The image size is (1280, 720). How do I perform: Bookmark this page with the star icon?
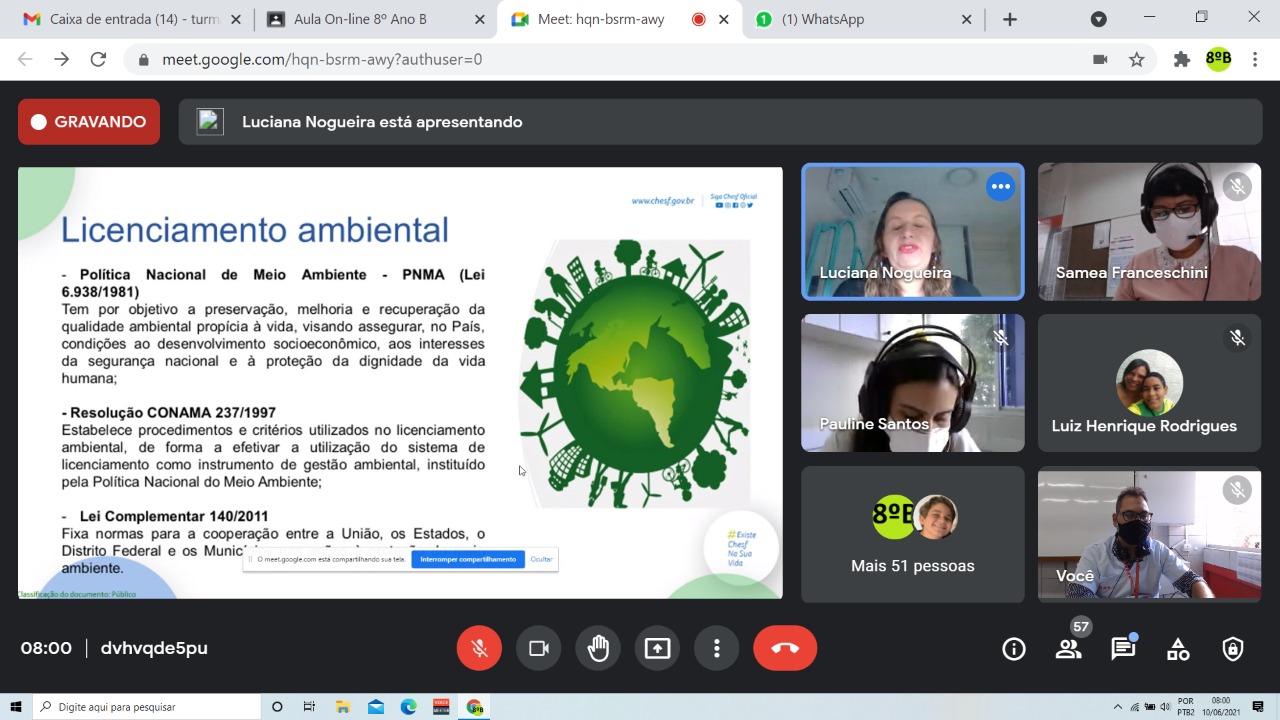(x=1137, y=59)
